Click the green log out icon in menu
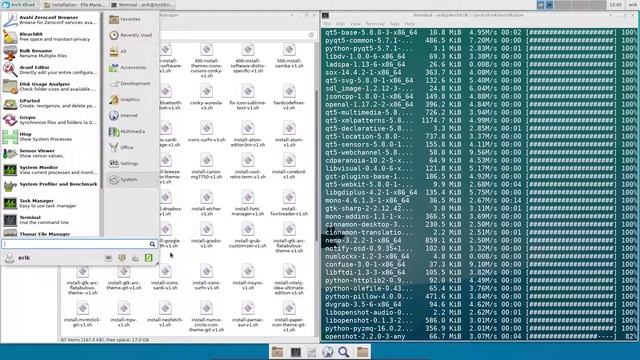Screen dimensions: 640x360 tap(149, 258)
